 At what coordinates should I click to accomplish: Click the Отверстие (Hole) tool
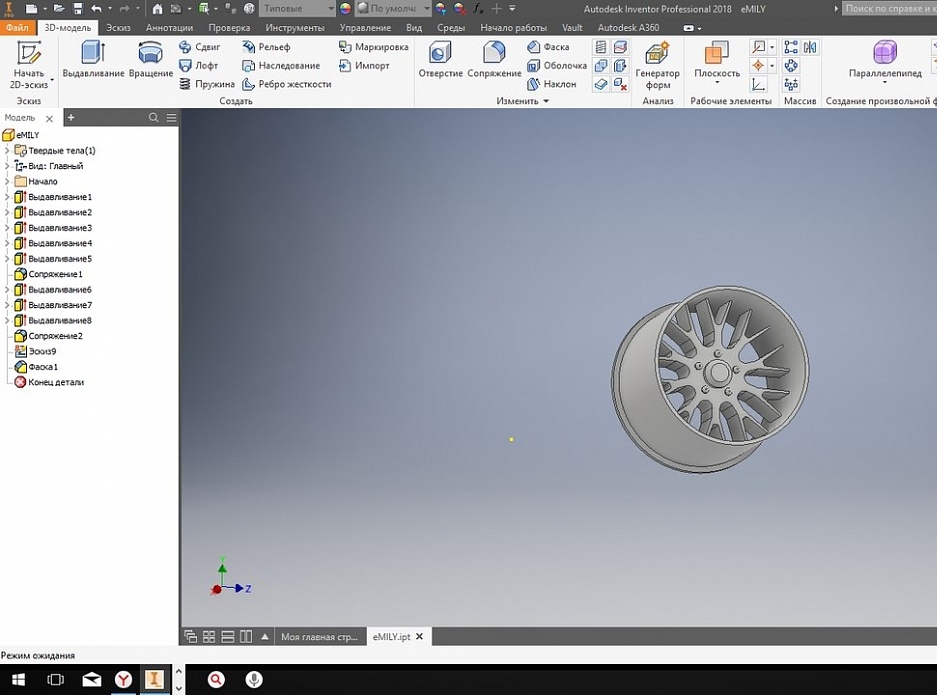440,60
